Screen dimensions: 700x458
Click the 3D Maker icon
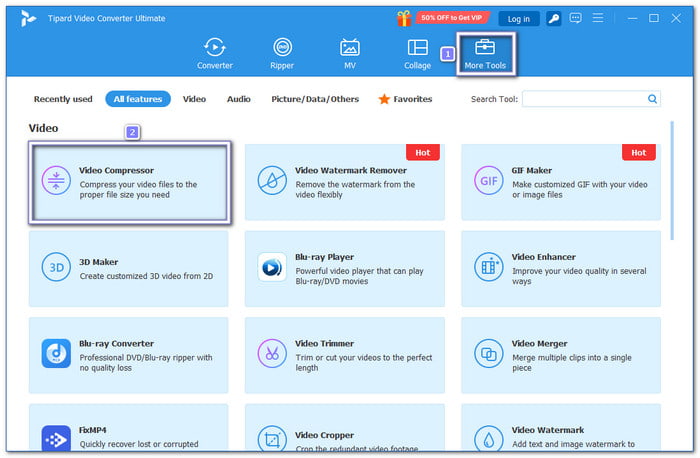[56, 267]
